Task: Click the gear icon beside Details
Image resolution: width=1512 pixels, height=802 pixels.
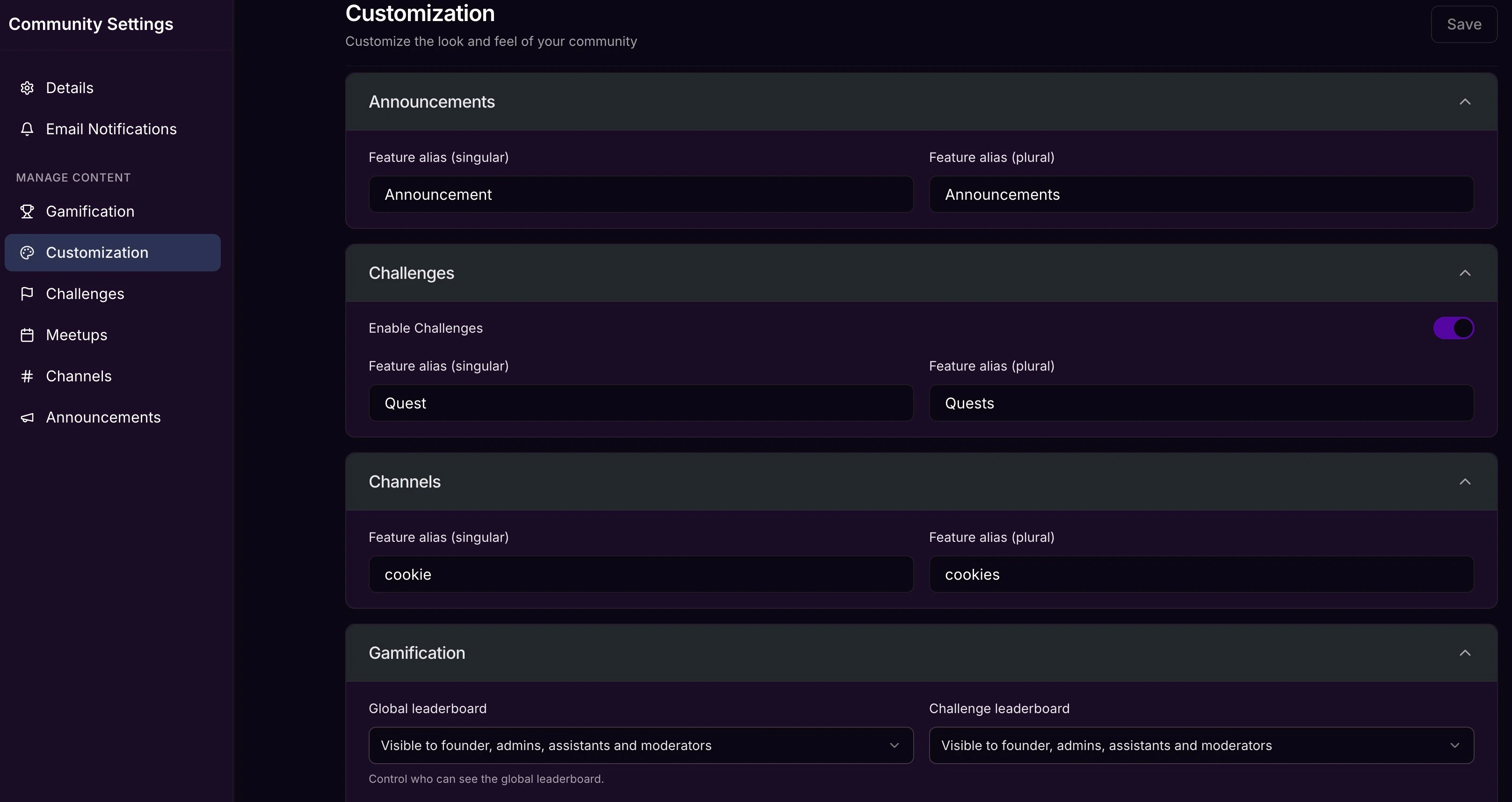Action: coord(27,88)
